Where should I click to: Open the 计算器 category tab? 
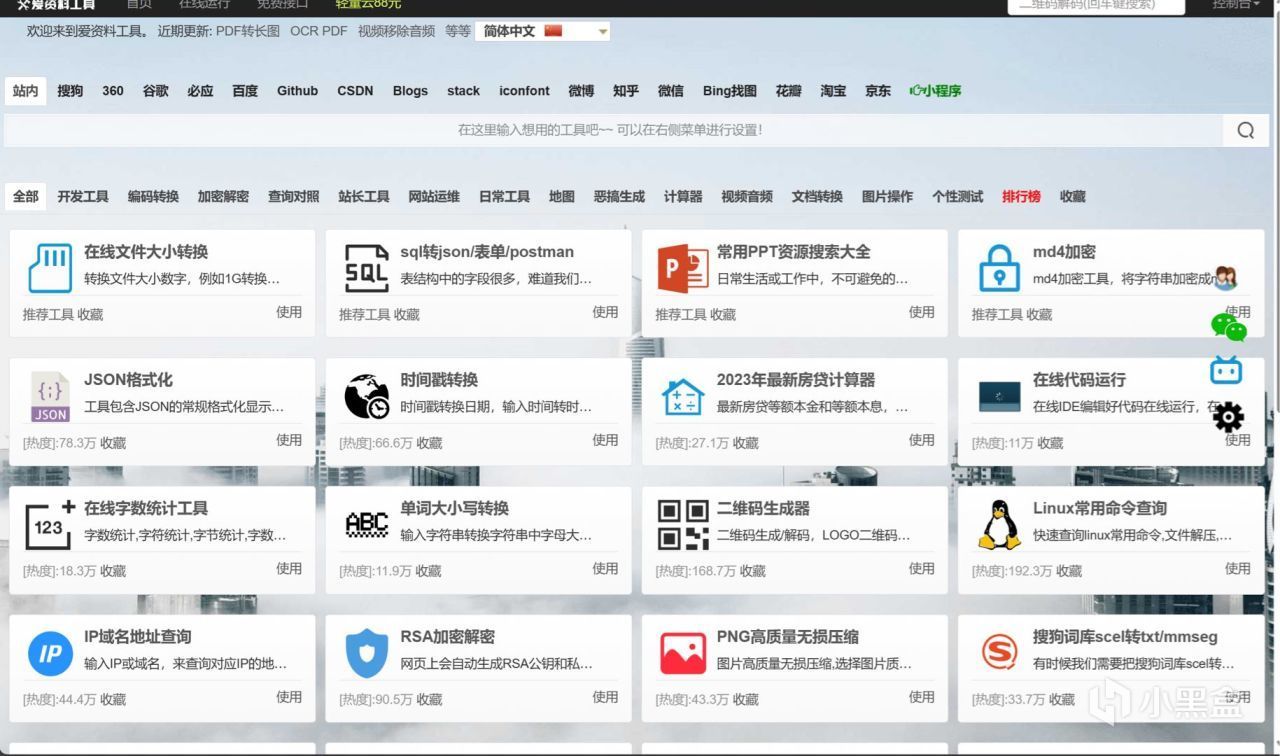pyautogui.click(x=683, y=196)
